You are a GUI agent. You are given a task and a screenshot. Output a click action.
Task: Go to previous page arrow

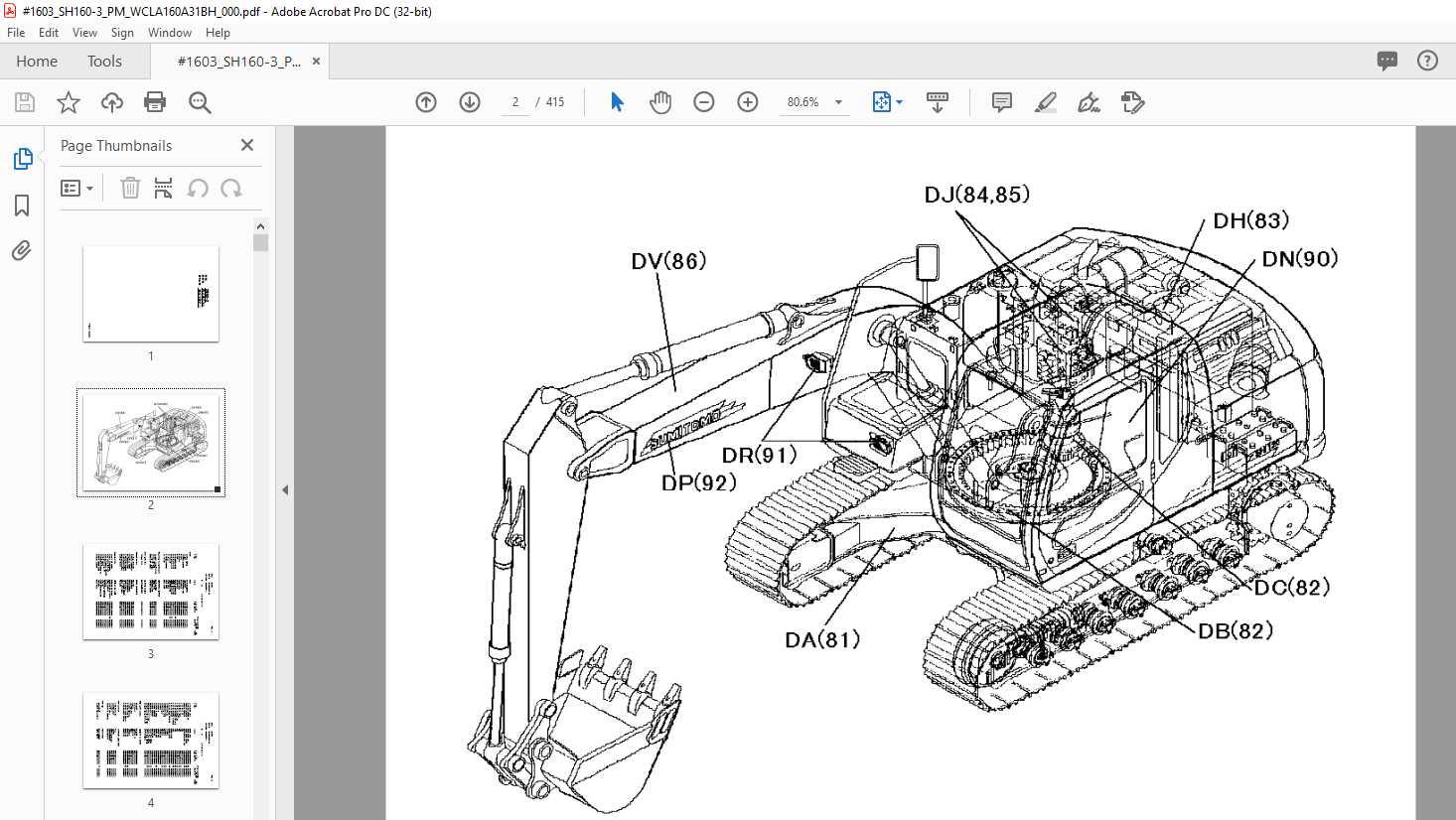tap(426, 102)
